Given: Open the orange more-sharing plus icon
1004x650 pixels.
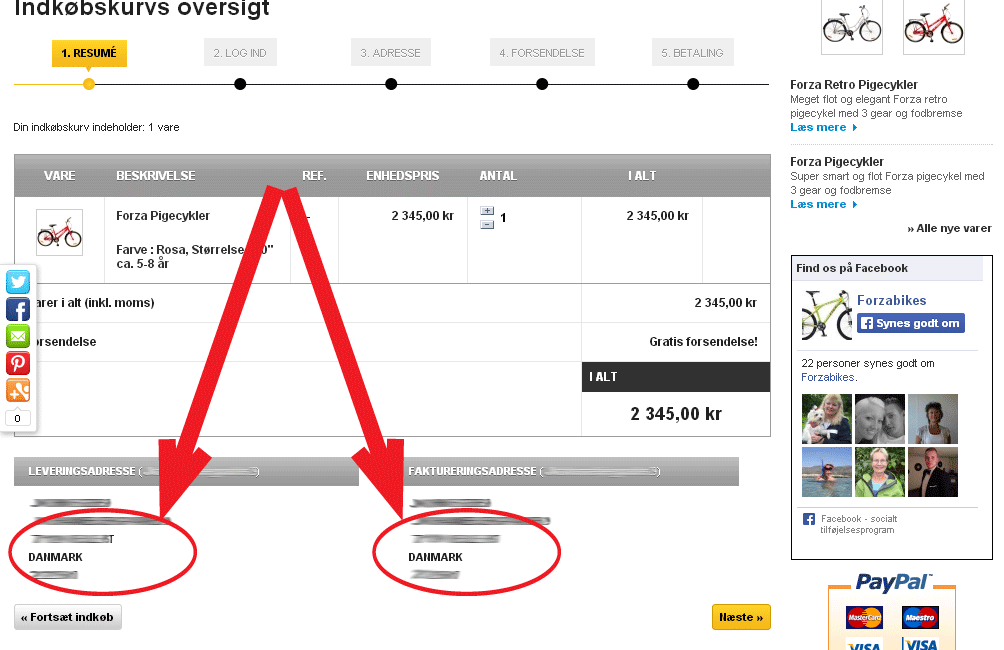Looking at the screenshot, I should (x=18, y=390).
